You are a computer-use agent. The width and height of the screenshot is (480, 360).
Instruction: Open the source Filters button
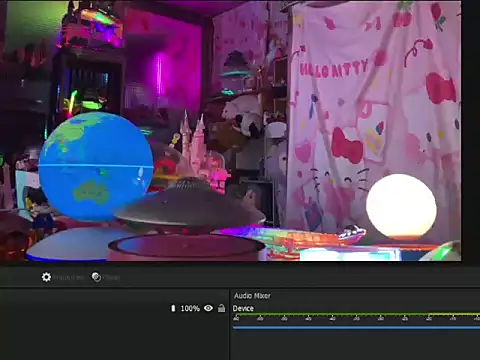click(x=106, y=277)
